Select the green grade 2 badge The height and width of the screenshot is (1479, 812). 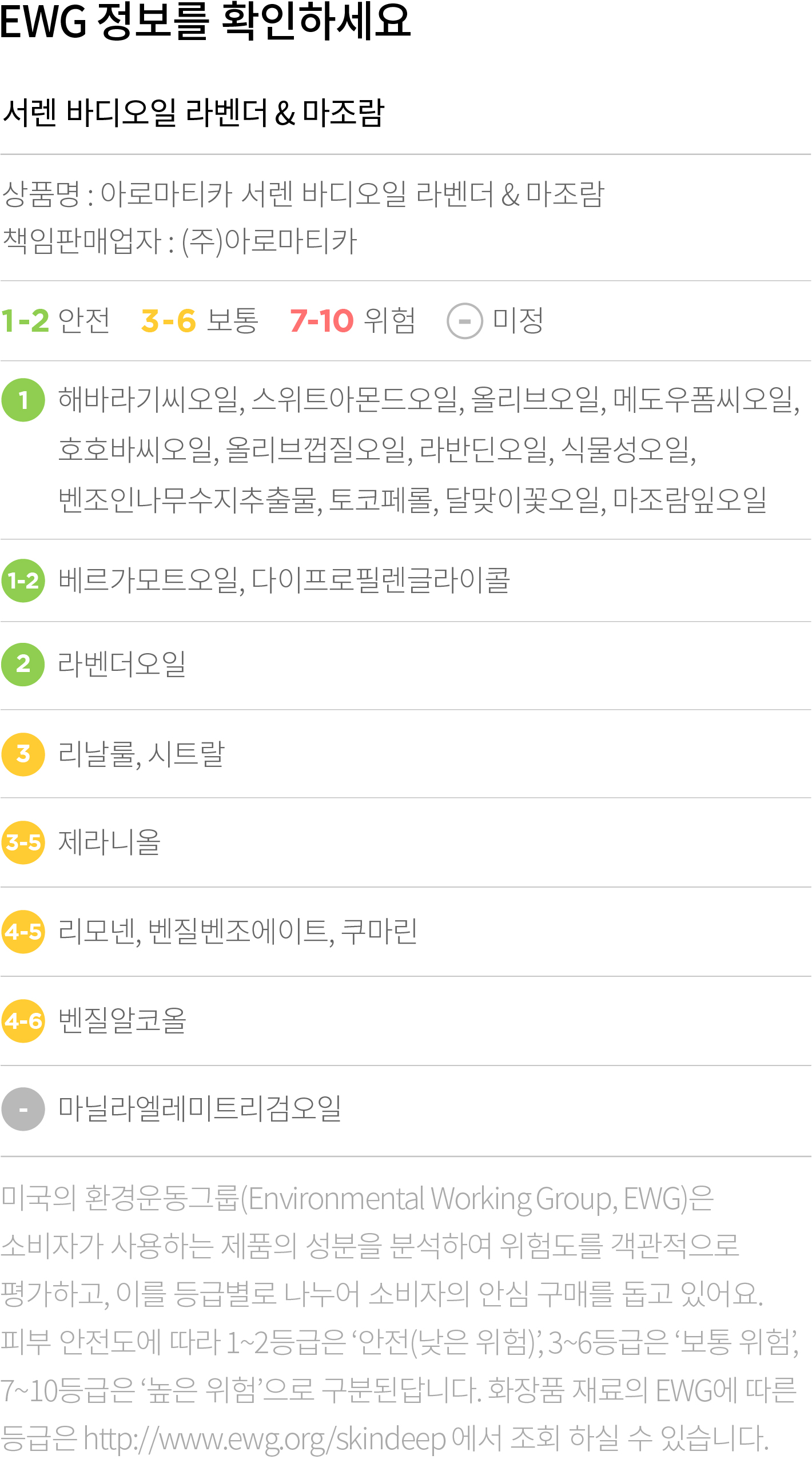23,664
